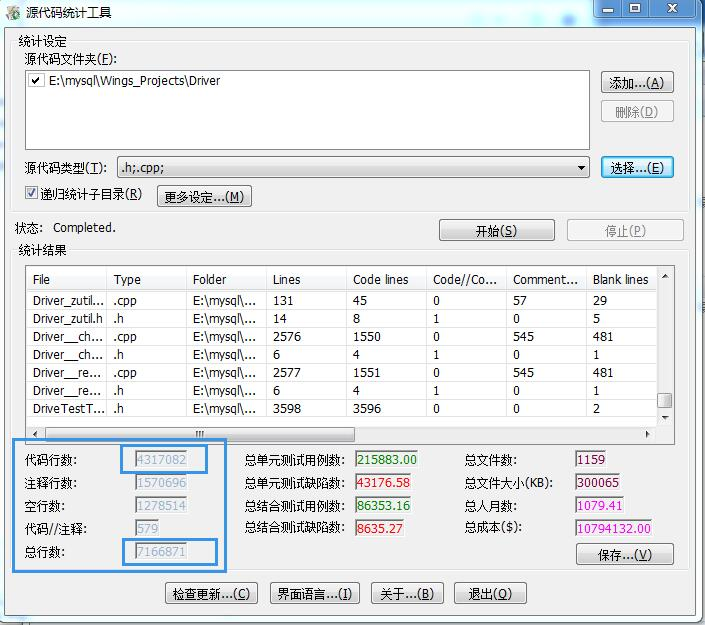The image size is (705, 625).
Task: Click the 注释行数 field showing 1570696
Action: click(x=161, y=482)
